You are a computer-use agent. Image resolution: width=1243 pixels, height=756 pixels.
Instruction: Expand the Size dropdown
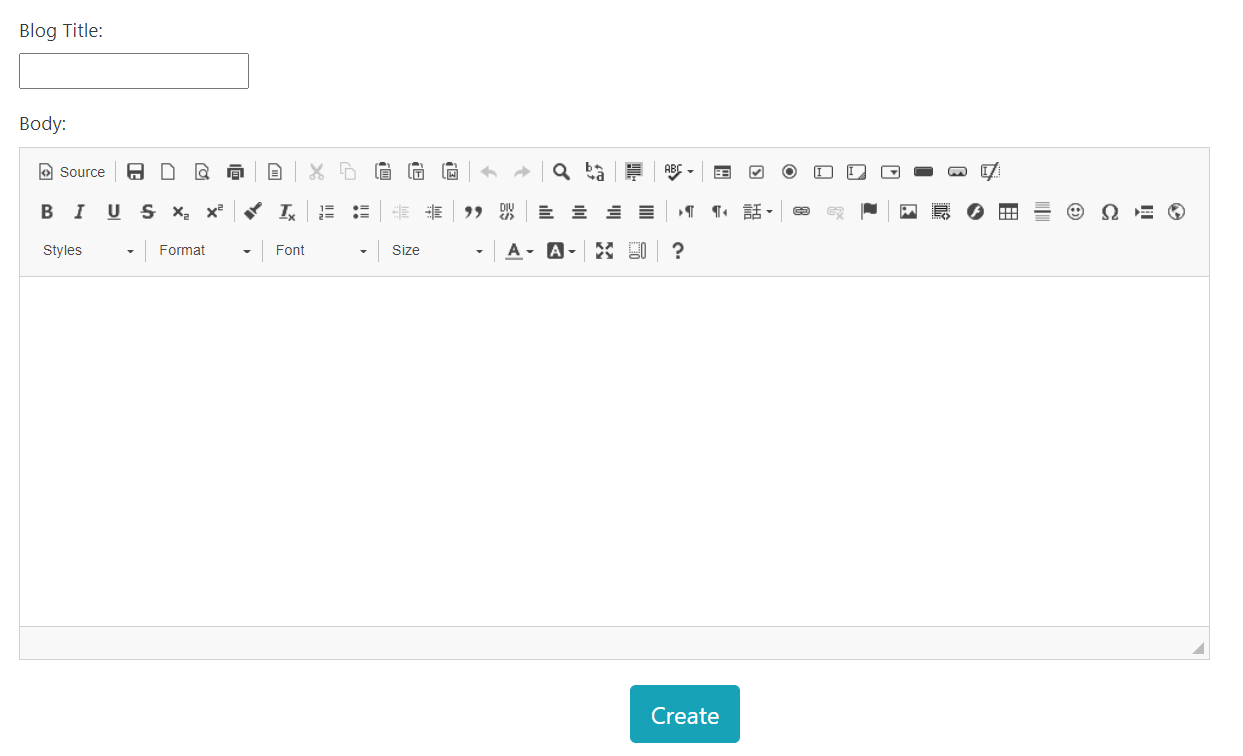coord(437,250)
